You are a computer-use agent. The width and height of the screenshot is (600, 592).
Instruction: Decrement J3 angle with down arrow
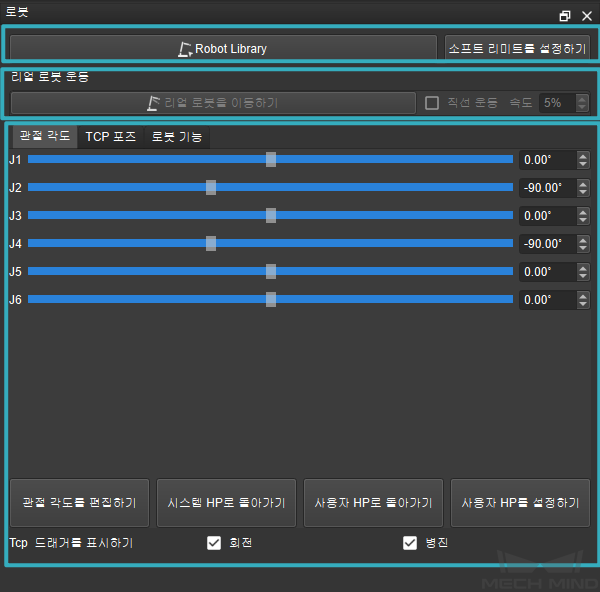[583, 220]
